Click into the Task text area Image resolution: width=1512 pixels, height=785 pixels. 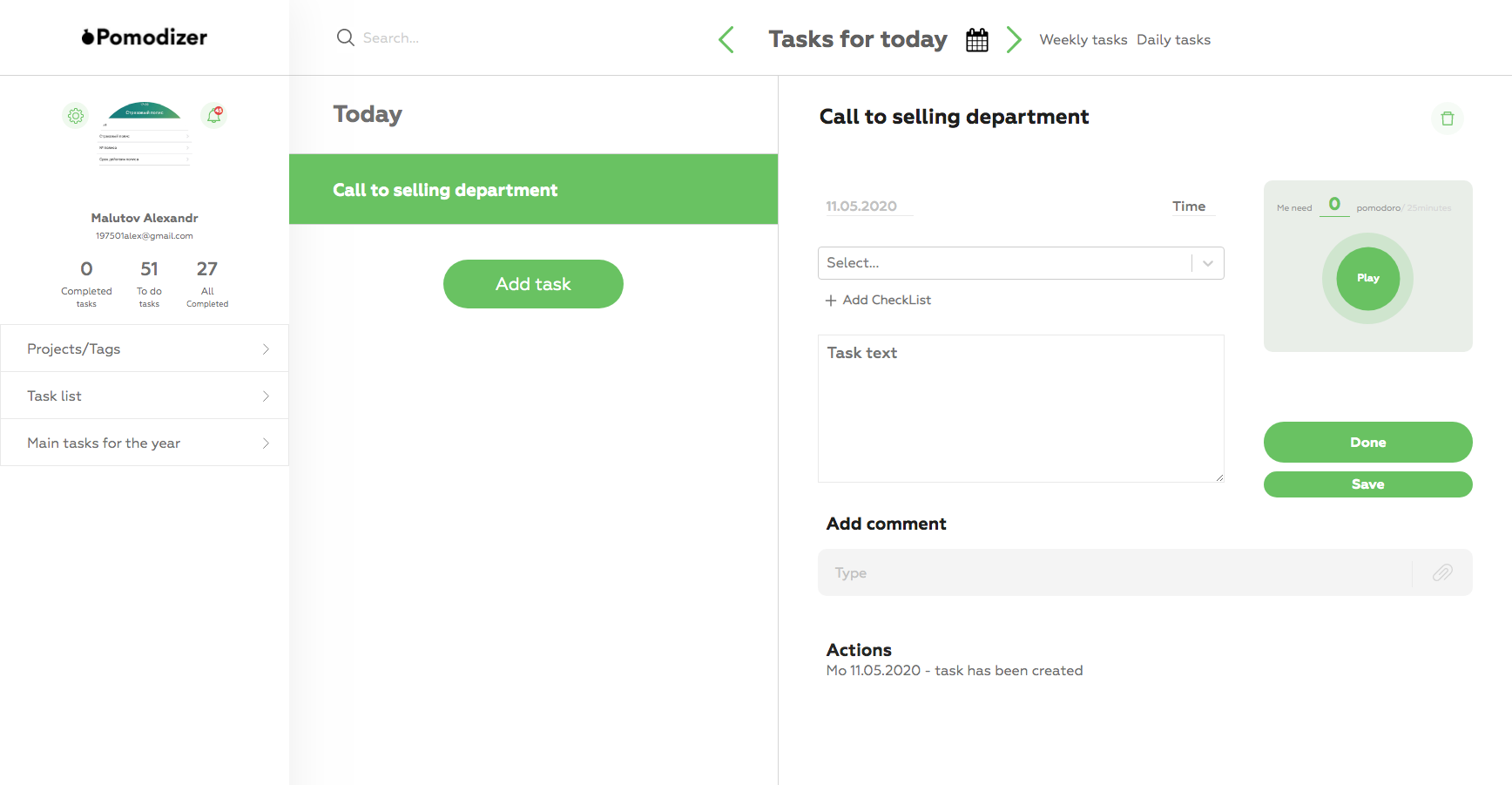tap(1020, 409)
